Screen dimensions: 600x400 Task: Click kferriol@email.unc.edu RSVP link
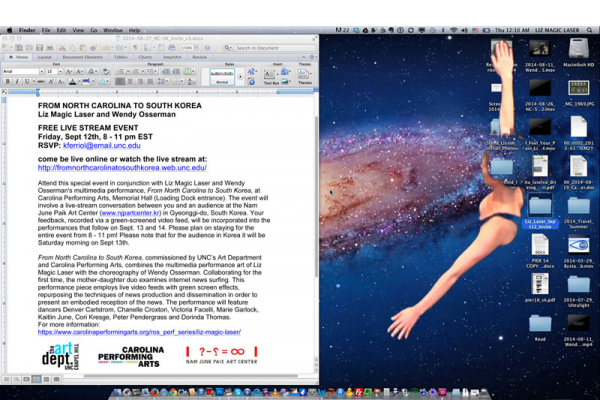tap(102, 145)
